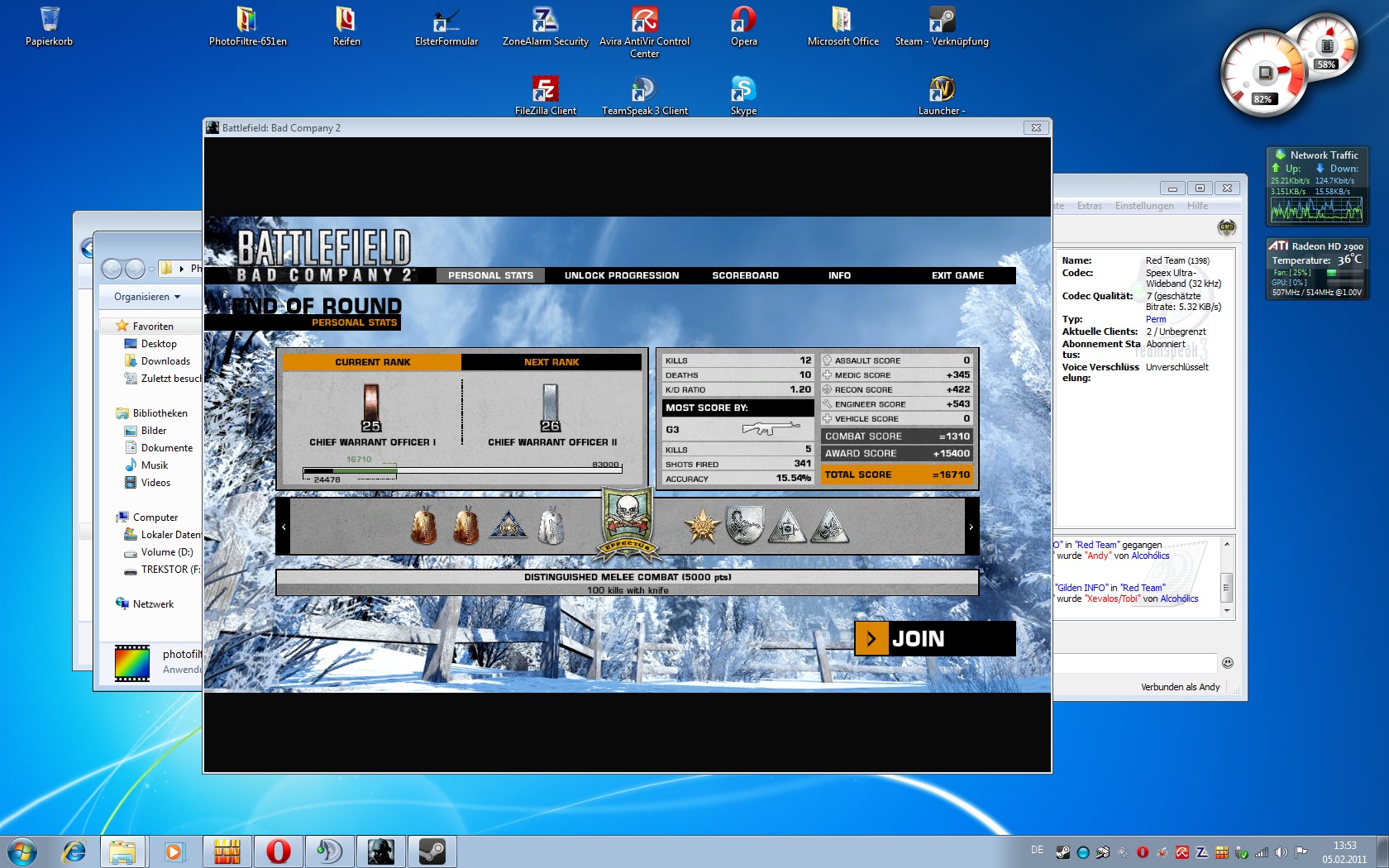Open the Reifen desktop icon
This screenshot has width=1389, height=868.
click(x=346, y=26)
